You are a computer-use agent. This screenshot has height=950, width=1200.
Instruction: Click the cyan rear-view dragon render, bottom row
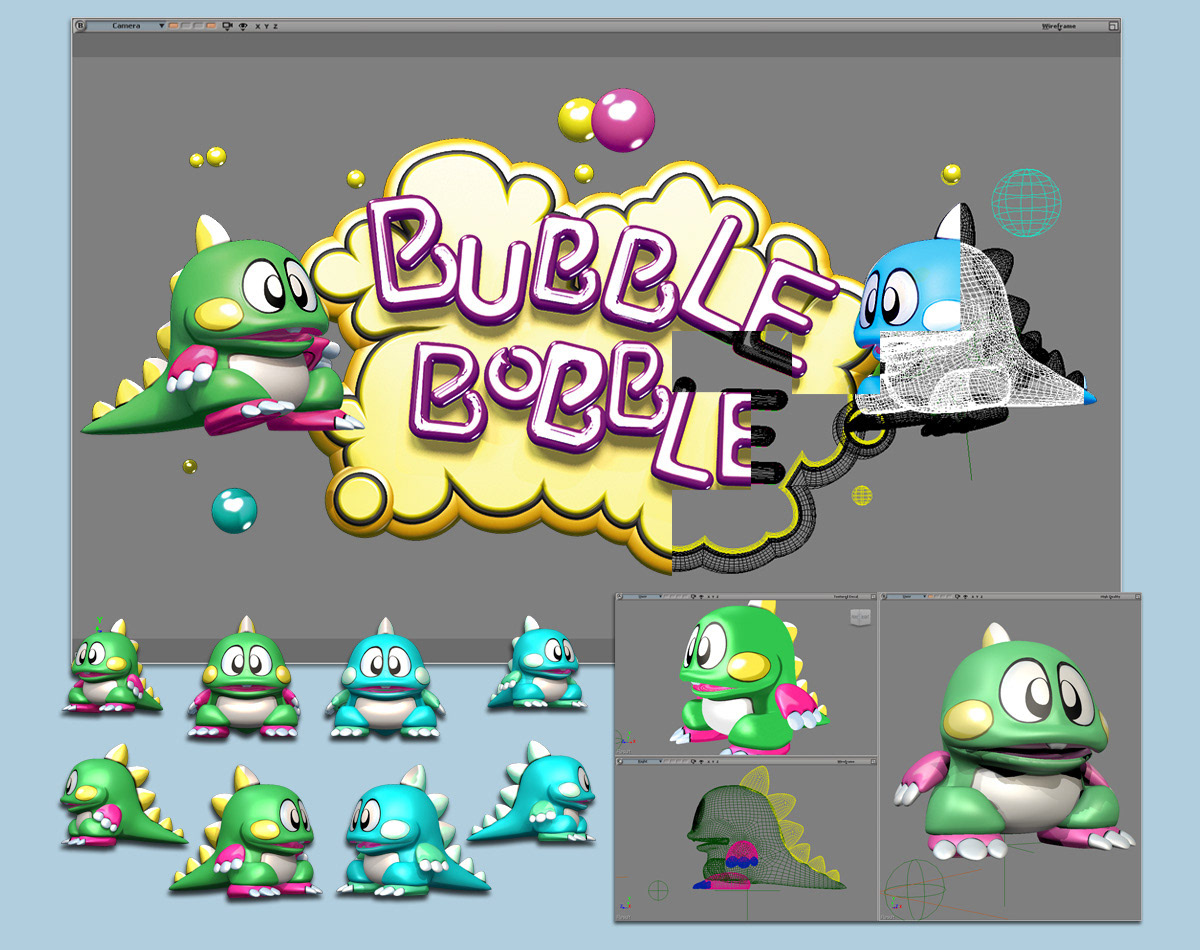coord(533,792)
